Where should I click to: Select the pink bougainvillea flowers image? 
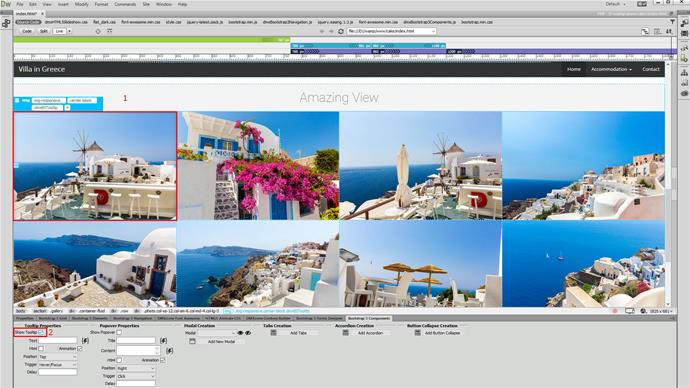[x=258, y=166]
